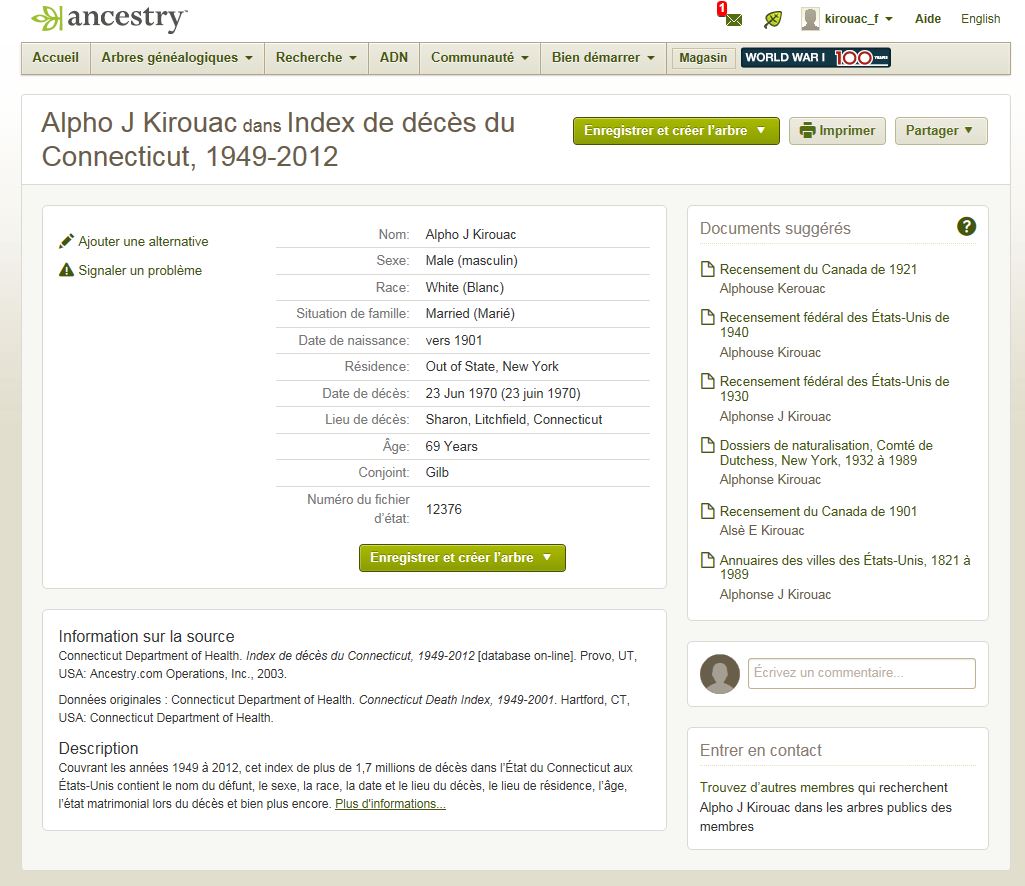This screenshot has width=1025, height=886.
Task: Click the Aide help link
Action: (928, 19)
